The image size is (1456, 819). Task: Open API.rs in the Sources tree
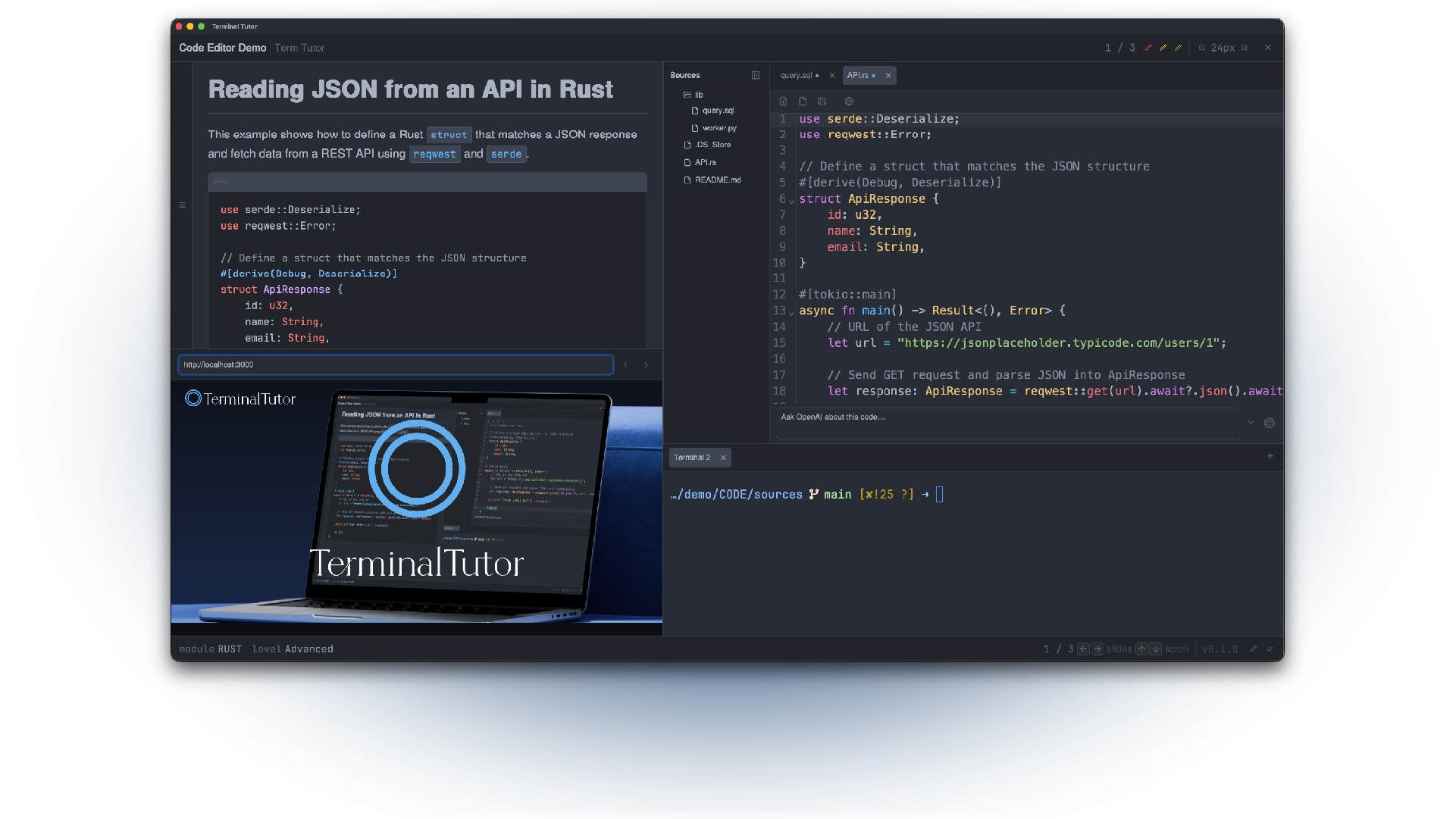[x=700, y=162]
